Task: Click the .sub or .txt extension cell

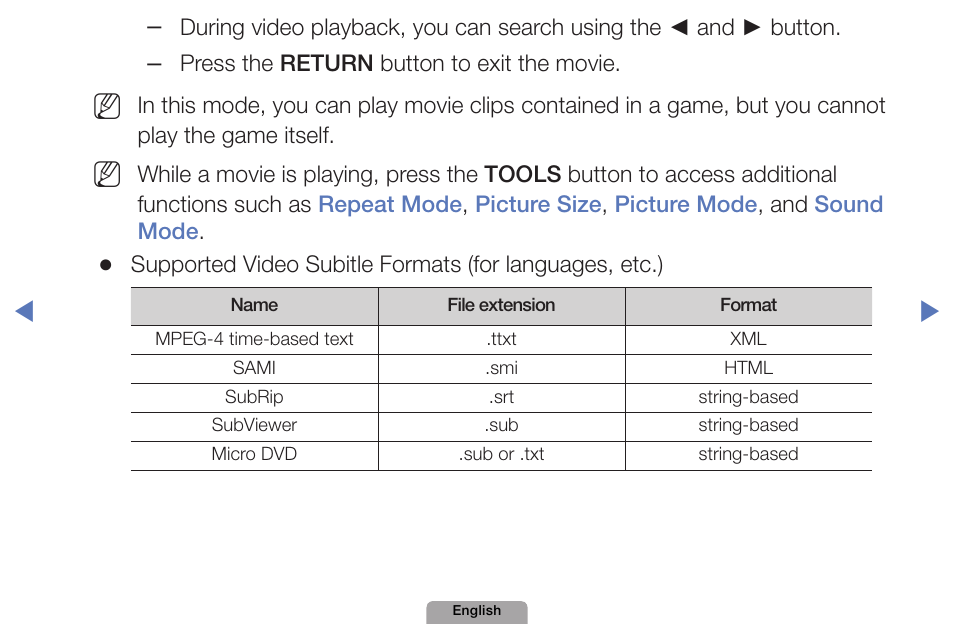Action: (x=501, y=455)
